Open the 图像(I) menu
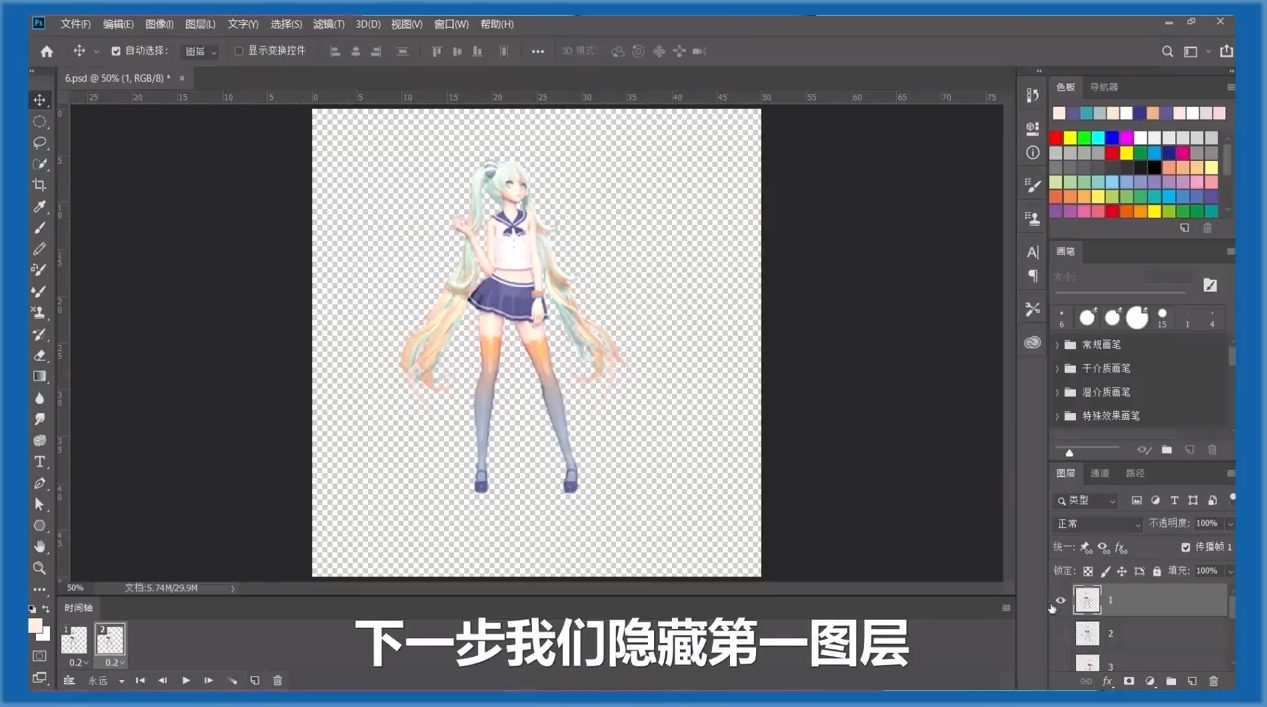1267x707 pixels. point(159,24)
